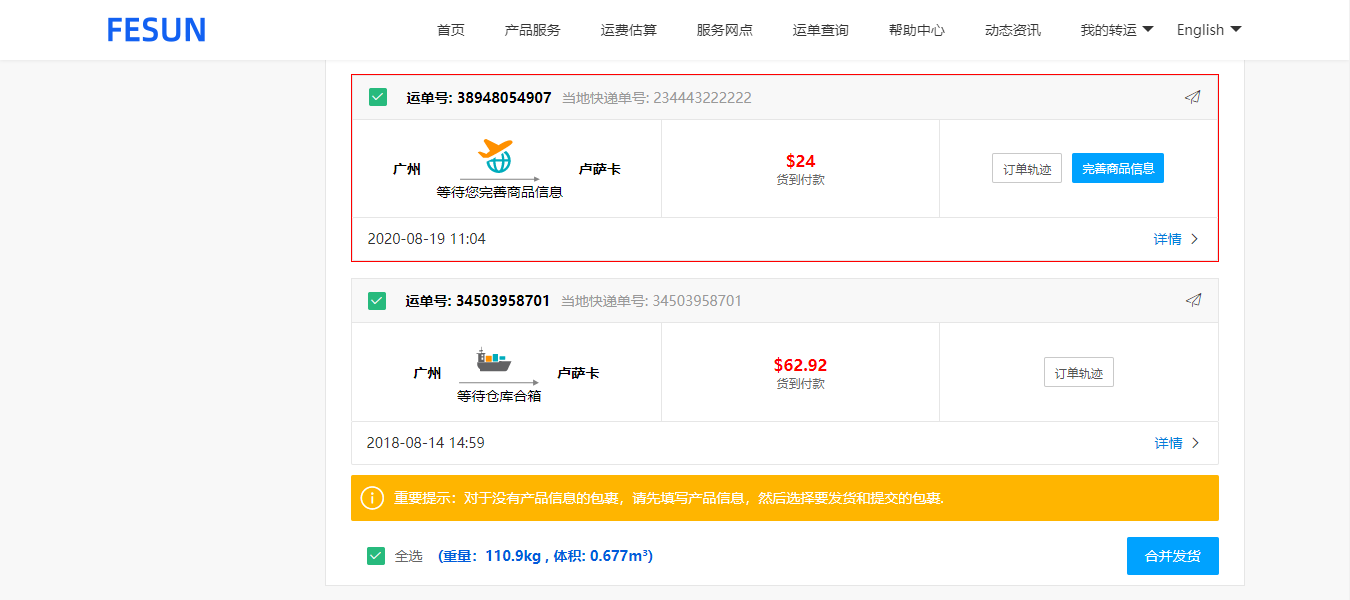Expand the 我的转运 dropdown menu
The width and height of the screenshot is (1350, 600).
1117,30
